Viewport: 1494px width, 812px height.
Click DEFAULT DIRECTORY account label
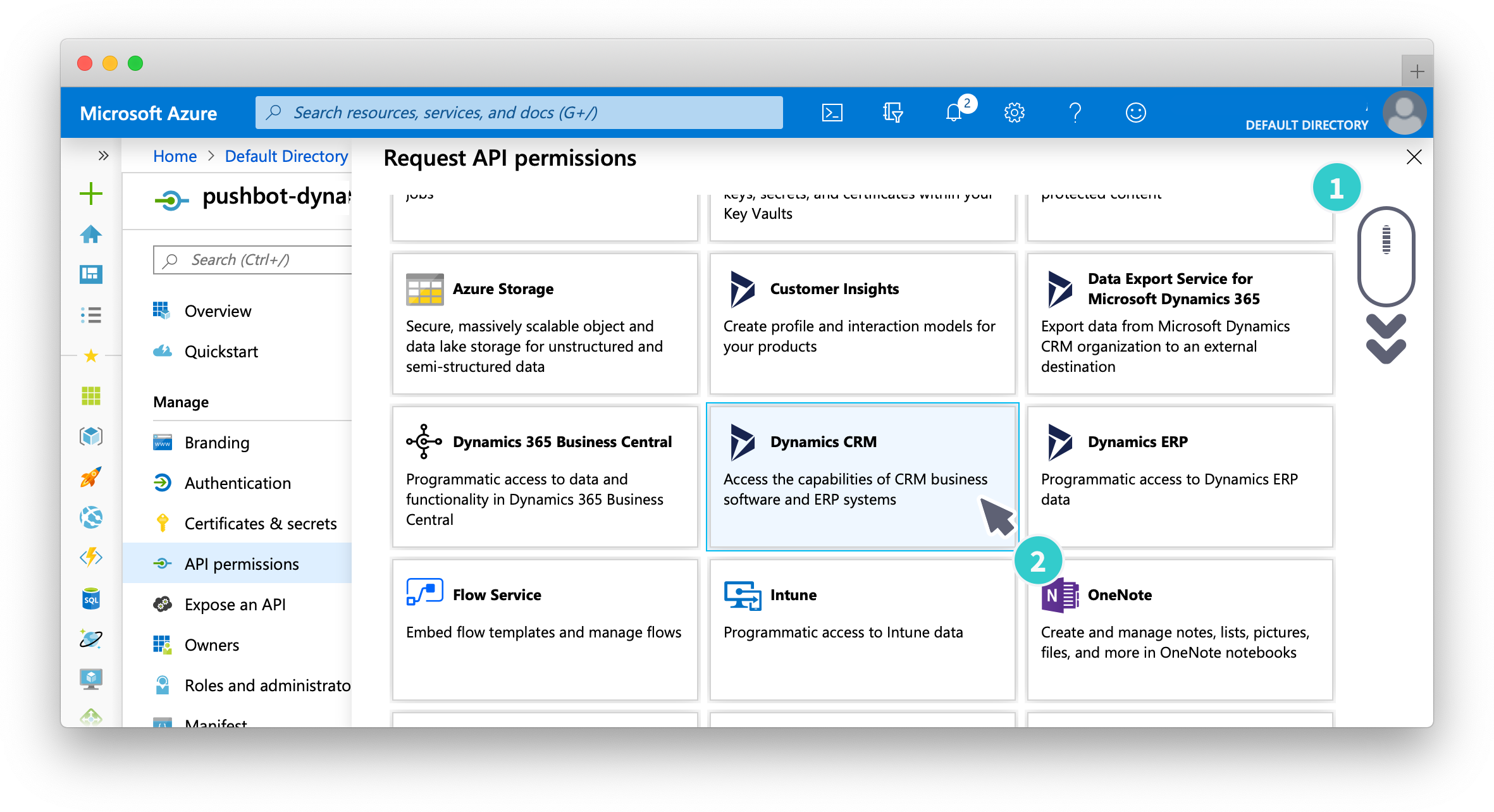pyautogui.click(x=1306, y=125)
